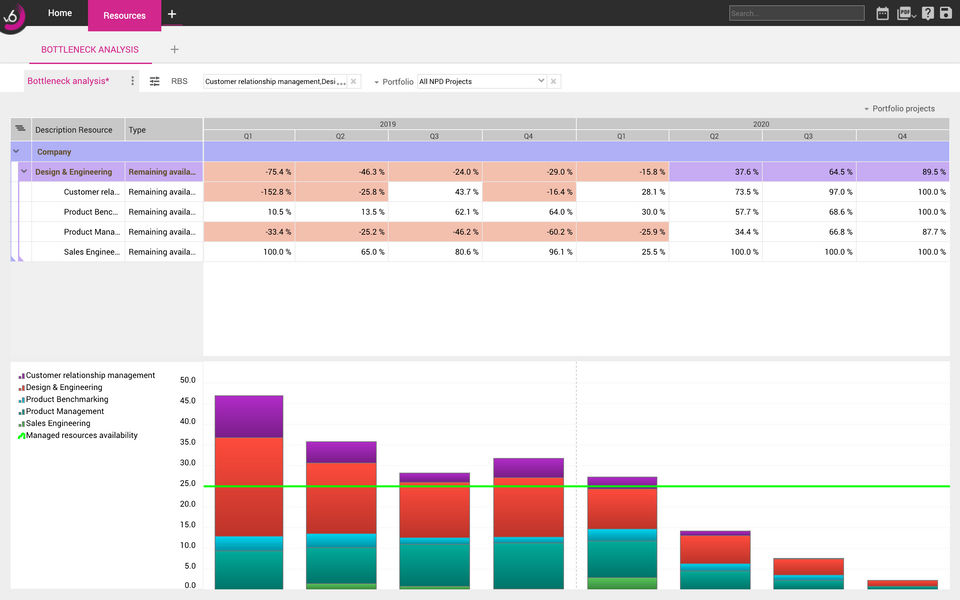Click the application logo in top-left corner

(x=14, y=16)
